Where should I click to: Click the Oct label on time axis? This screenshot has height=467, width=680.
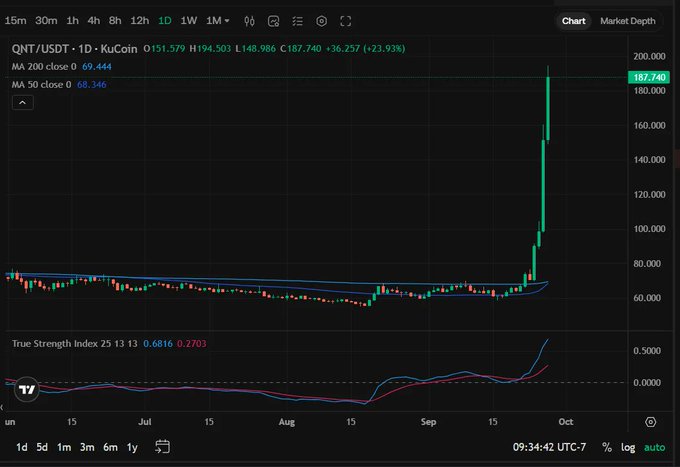pos(566,422)
